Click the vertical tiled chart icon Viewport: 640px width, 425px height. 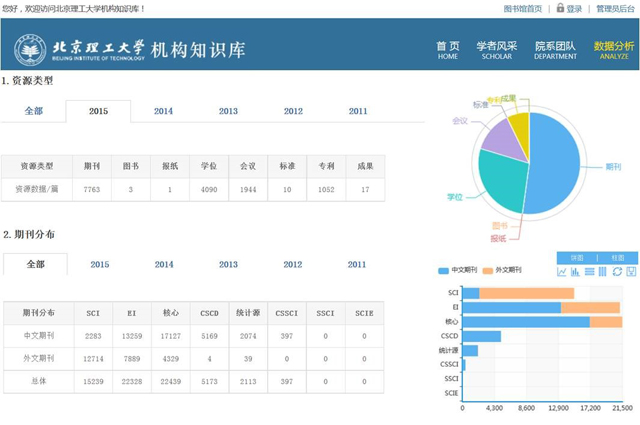coord(603,271)
